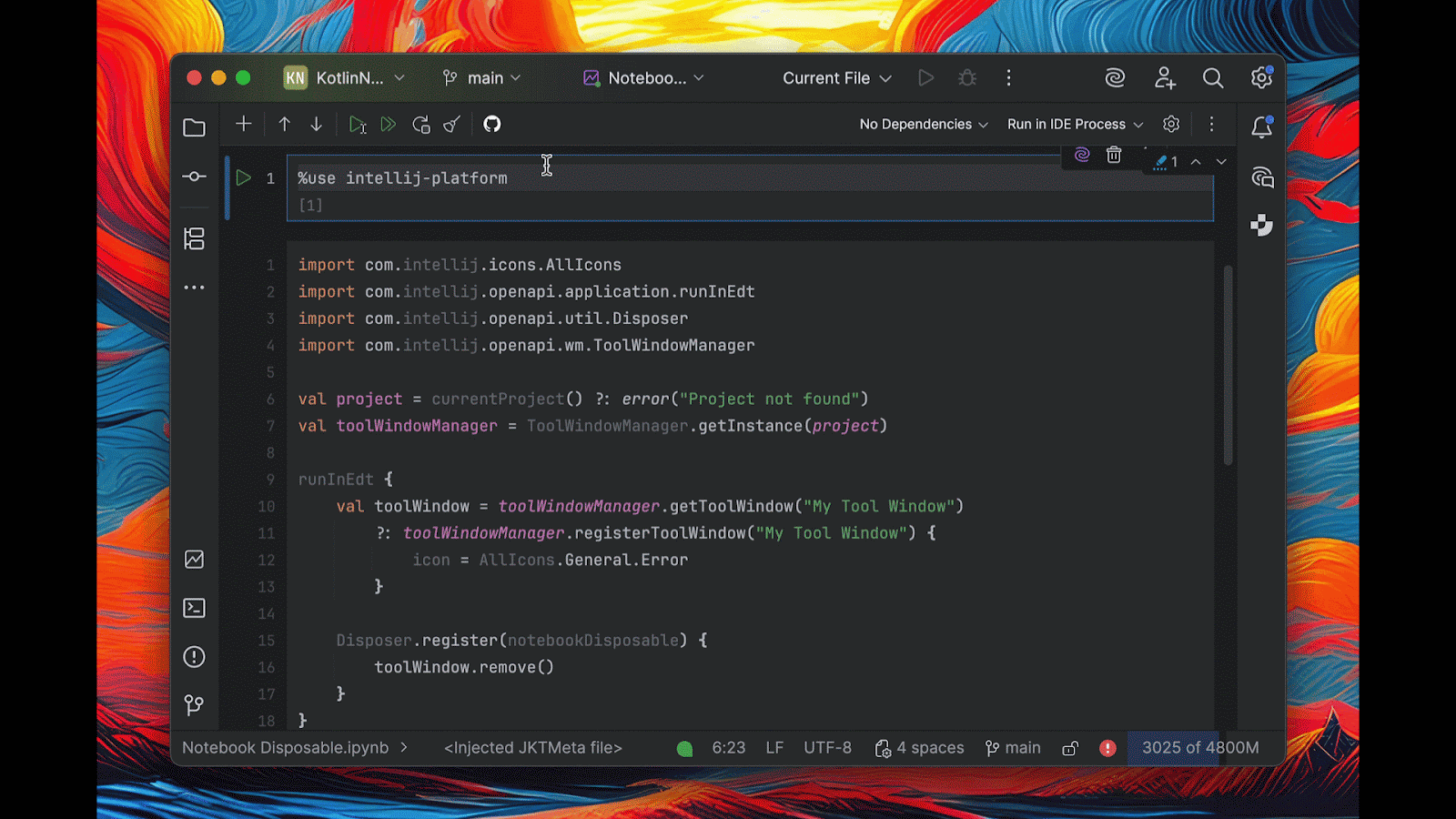Show IDE notifications bell

click(x=1261, y=127)
